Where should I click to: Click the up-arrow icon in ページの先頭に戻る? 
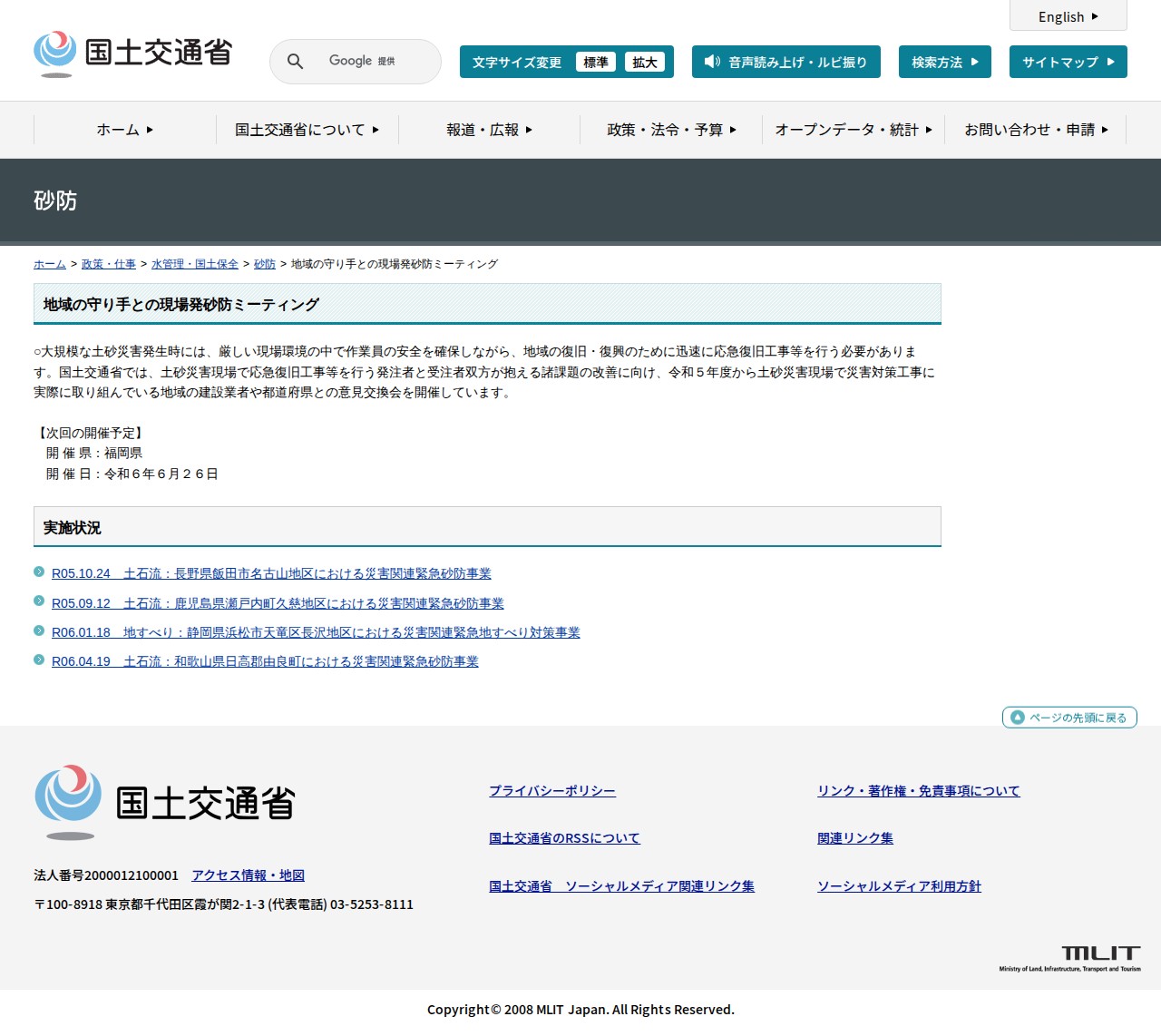[1018, 718]
